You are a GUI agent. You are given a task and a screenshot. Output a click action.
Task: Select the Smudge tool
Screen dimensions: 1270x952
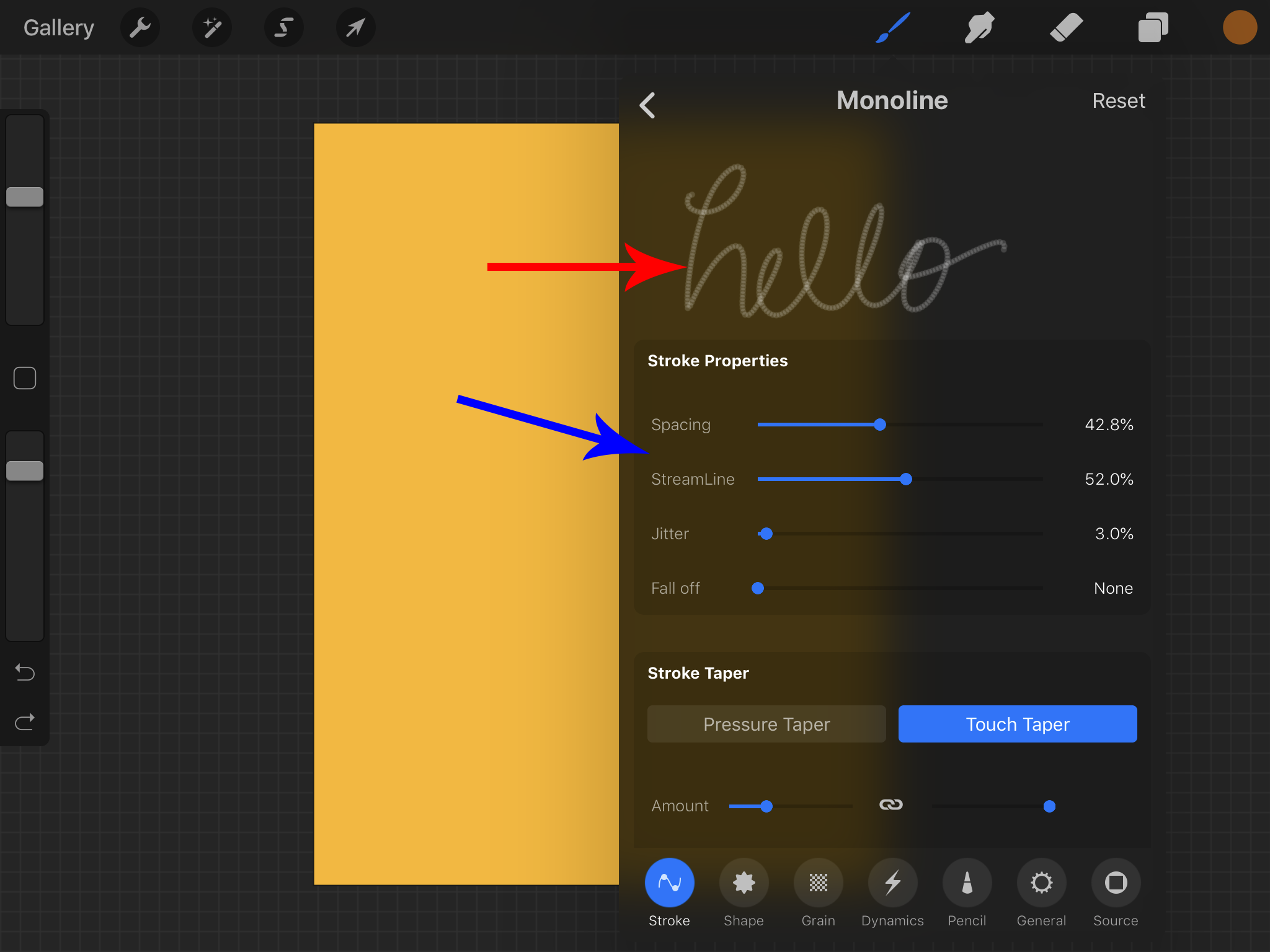tap(979, 27)
